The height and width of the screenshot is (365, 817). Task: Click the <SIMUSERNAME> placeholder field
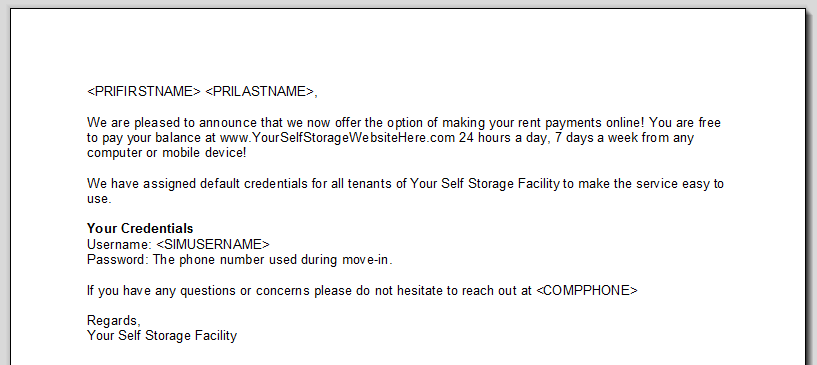click(213, 244)
